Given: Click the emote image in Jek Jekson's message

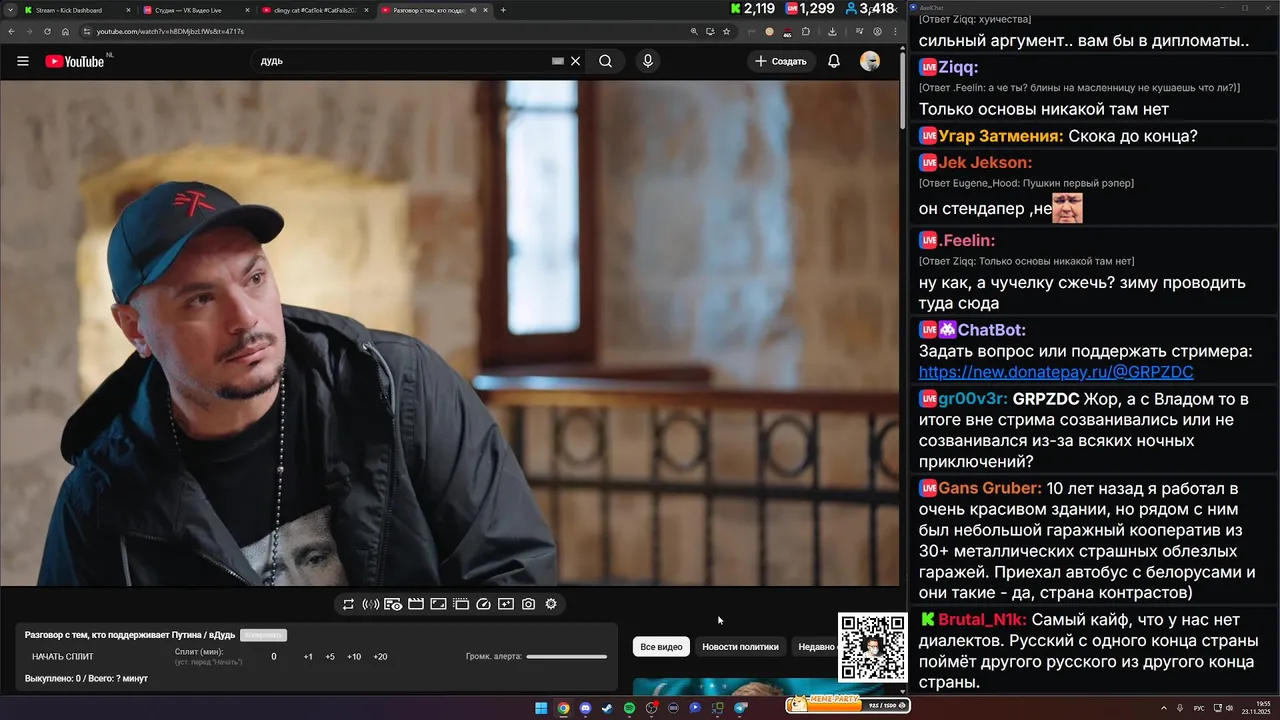Looking at the screenshot, I should (x=1067, y=208).
